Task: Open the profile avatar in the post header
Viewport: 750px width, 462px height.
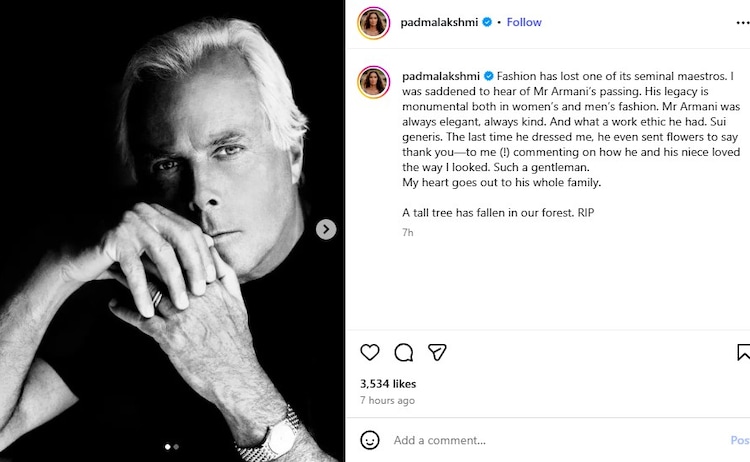Action: [x=374, y=22]
